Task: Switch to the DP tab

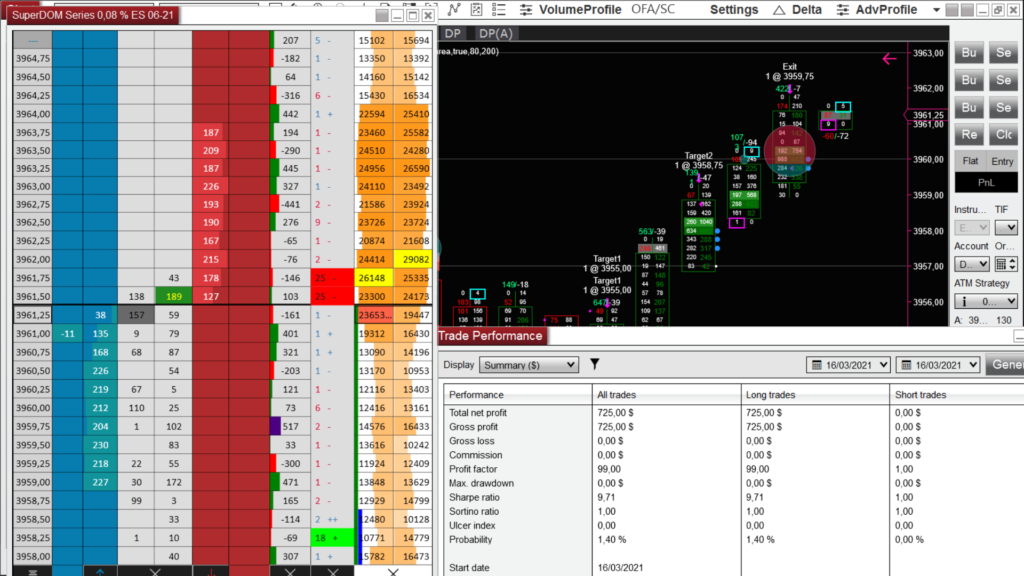Action: (453, 33)
